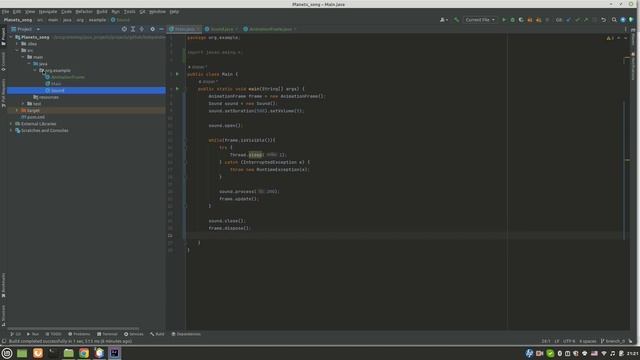
Task: Open the Current File run configuration dropdown
Action: point(480,20)
